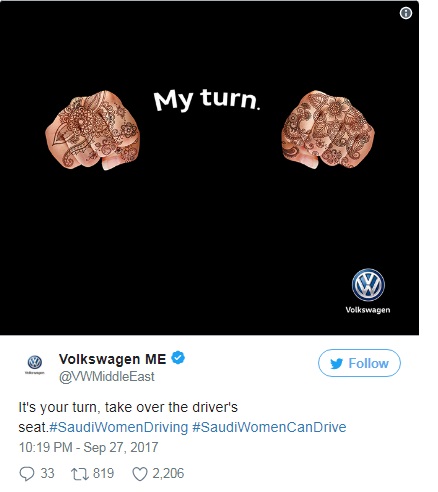The width and height of the screenshot is (438, 492).
Task: Follow the Volkswagen ME account
Action: pos(359,363)
